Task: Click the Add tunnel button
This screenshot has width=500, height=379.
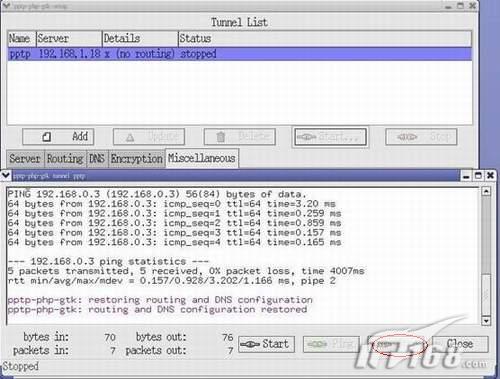Action: [x=58, y=137]
